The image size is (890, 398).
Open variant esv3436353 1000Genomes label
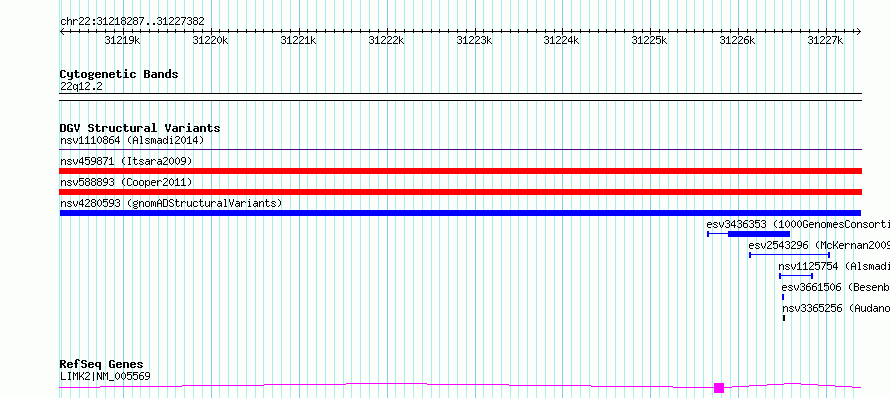[797, 224]
